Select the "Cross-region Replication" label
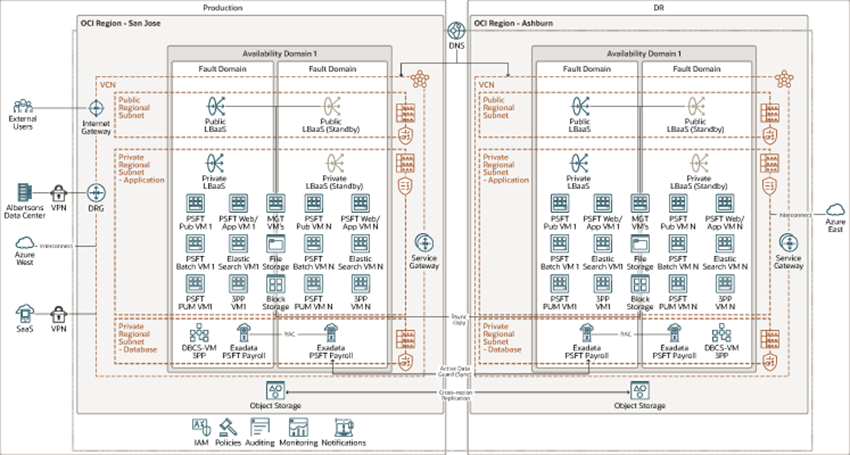The height and width of the screenshot is (455, 850). [x=455, y=395]
